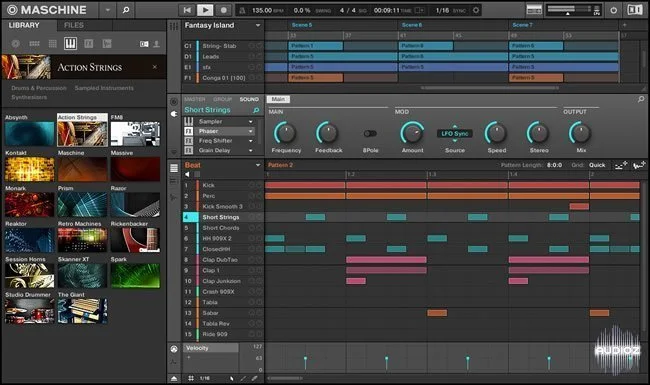The height and width of the screenshot is (385, 650).
Task: Select the String- Stab group C1
Action: tap(223, 46)
